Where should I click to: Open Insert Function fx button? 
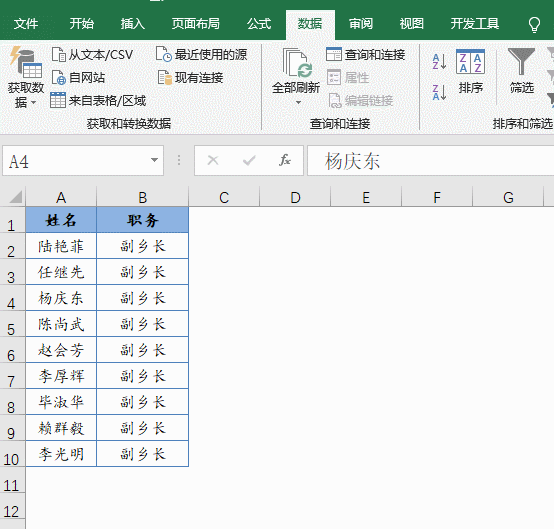click(285, 160)
